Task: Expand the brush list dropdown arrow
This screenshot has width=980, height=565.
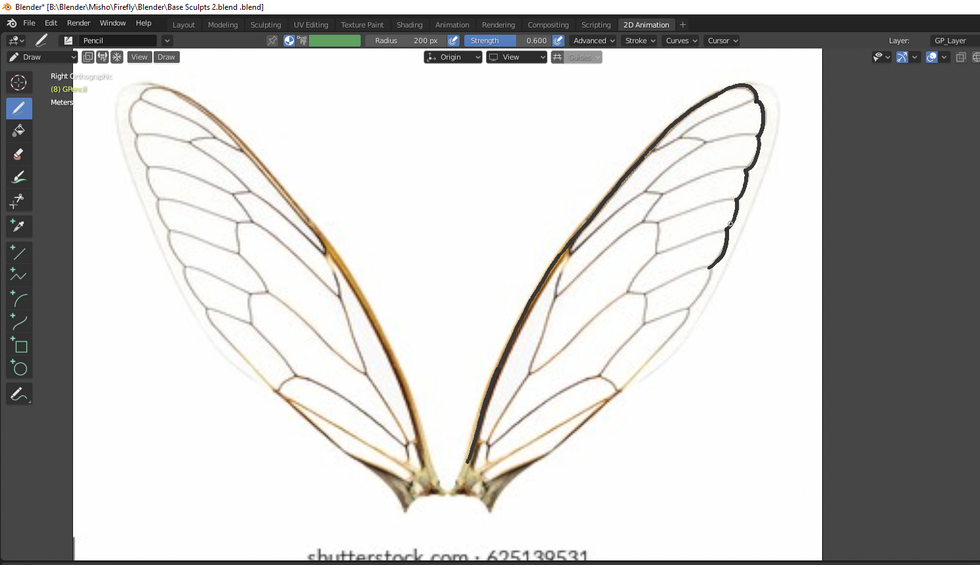Action: 167,41
